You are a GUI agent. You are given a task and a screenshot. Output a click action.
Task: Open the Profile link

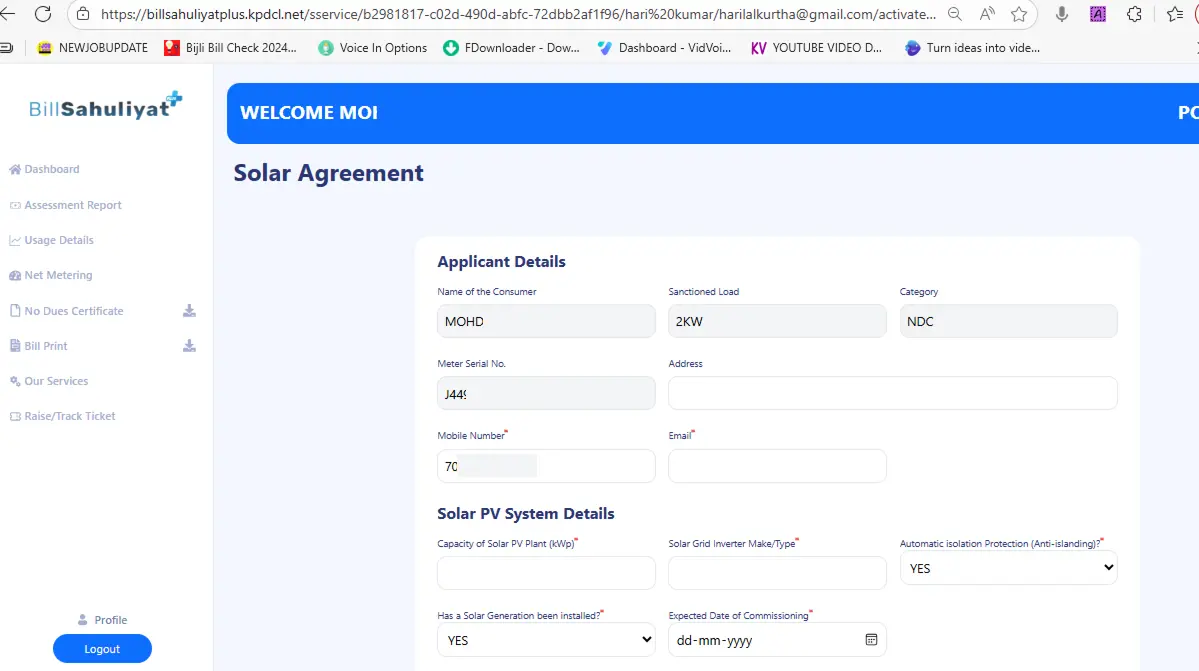point(110,620)
